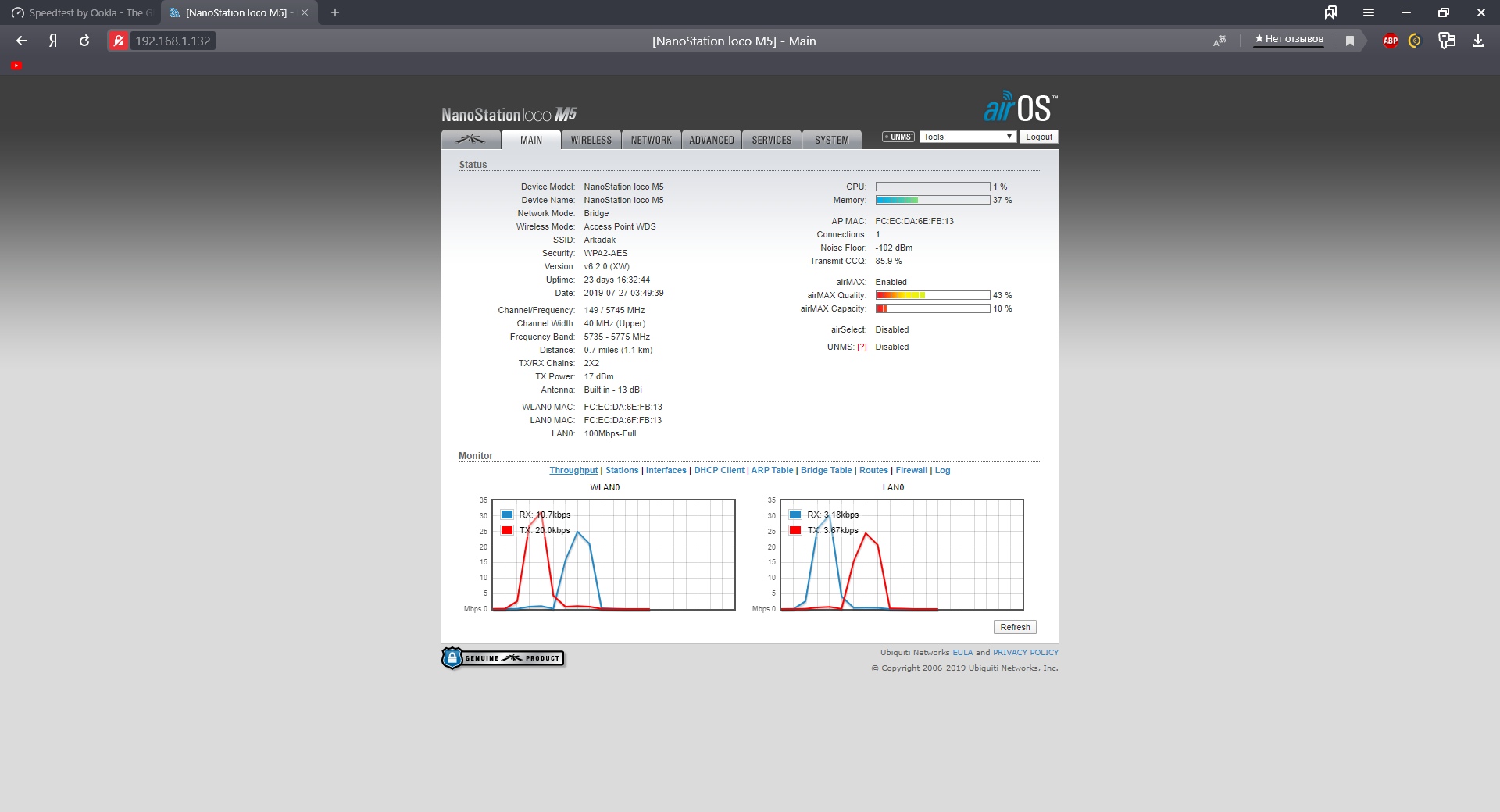Image resolution: width=1500 pixels, height=812 pixels.
Task: Click the LAN0 throughput graph
Action: pos(902,554)
